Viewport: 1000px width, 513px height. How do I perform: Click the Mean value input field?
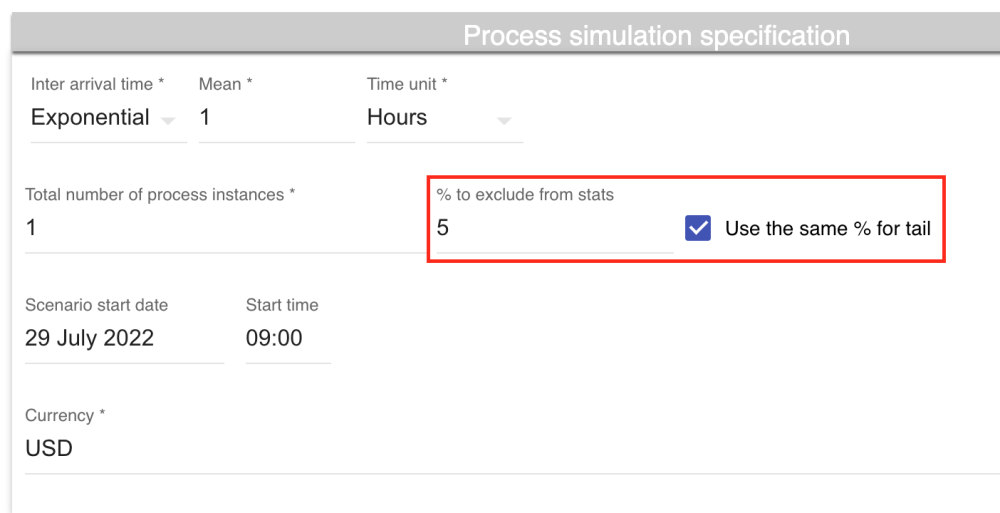tap(275, 118)
